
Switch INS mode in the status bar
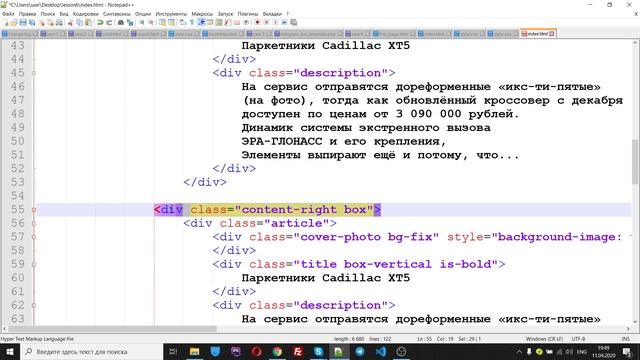(625, 339)
